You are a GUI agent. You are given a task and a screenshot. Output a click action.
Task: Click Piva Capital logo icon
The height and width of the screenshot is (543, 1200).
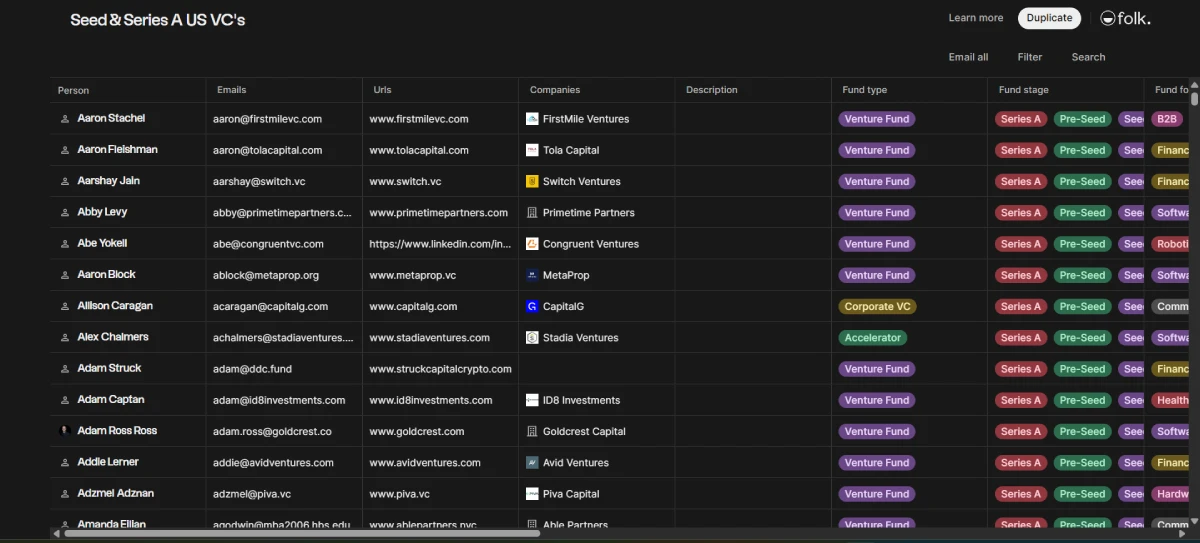tap(532, 494)
